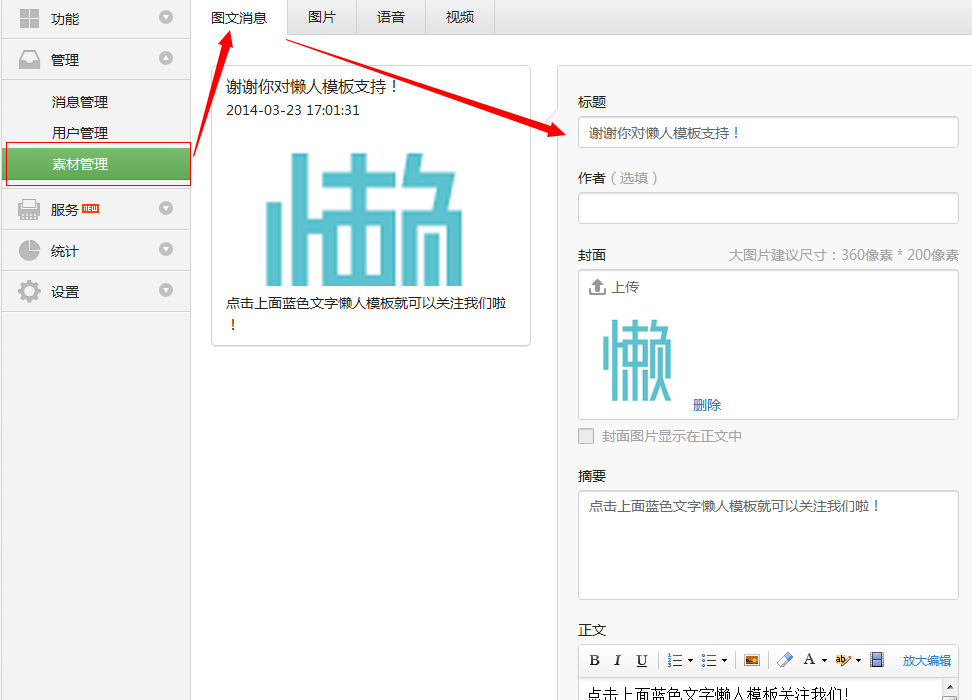The image size is (972, 700).
Task: Click the font color A icon
Action: pyautogui.click(x=809, y=659)
